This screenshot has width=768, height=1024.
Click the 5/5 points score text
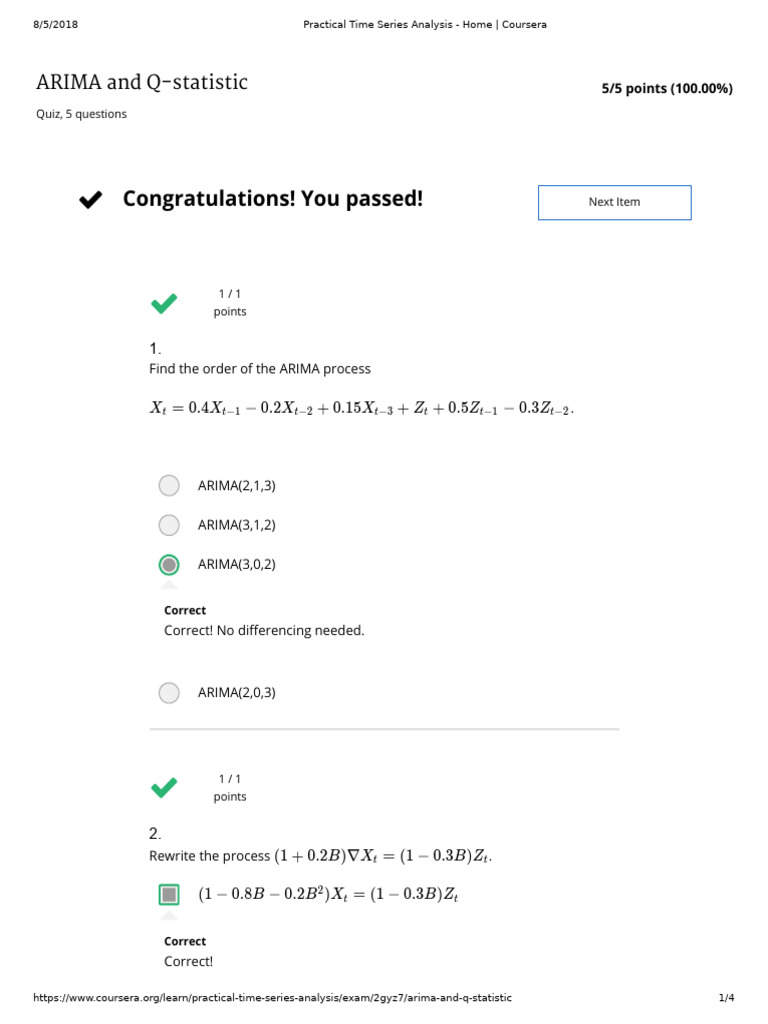(666, 89)
